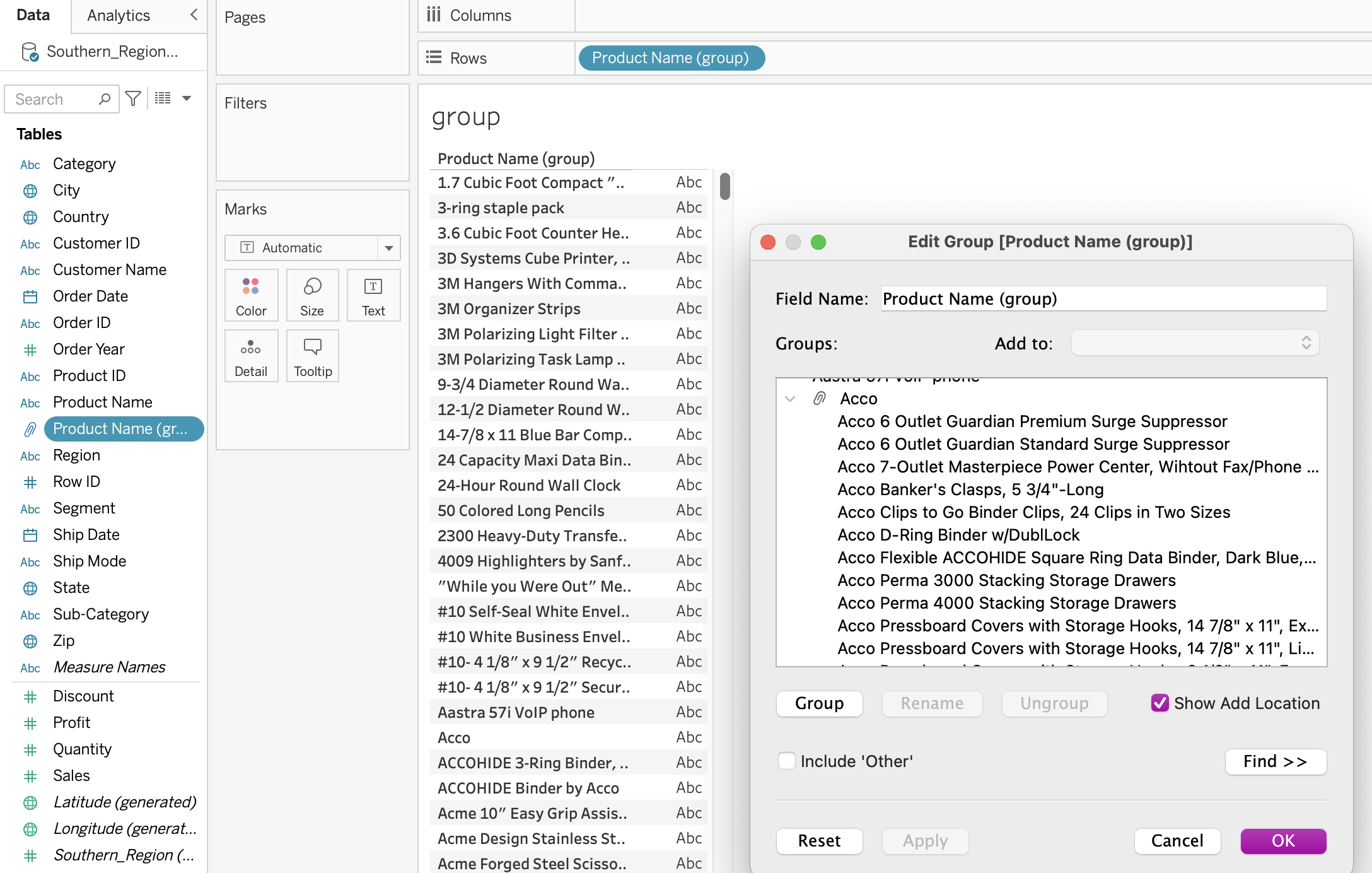The width and height of the screenshot is (1372, 873).
Task: Collapse the Acco group in list
Action: click(790, 399)
